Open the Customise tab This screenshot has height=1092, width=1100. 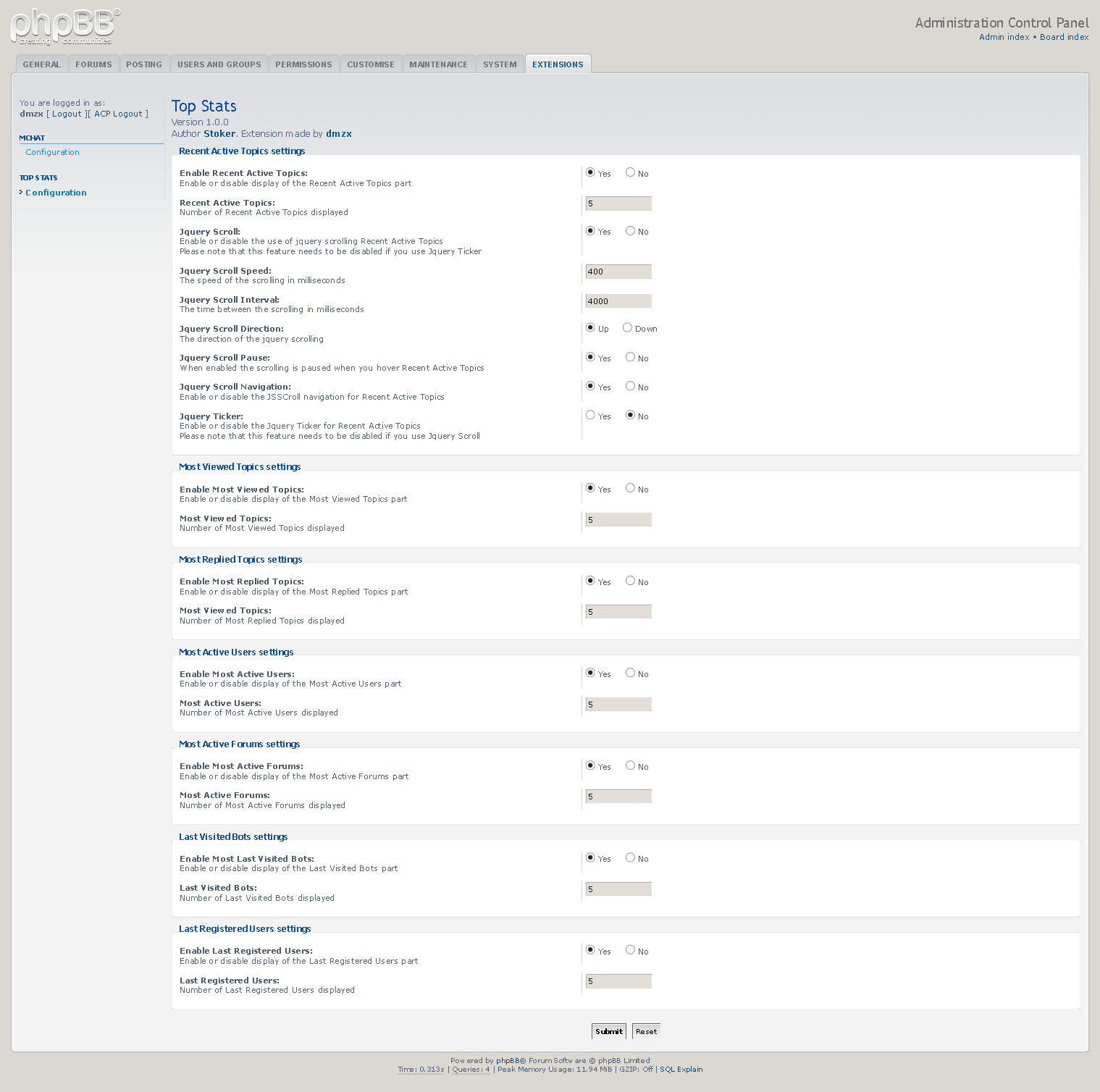pyautogui.click(x=371, y=64)
